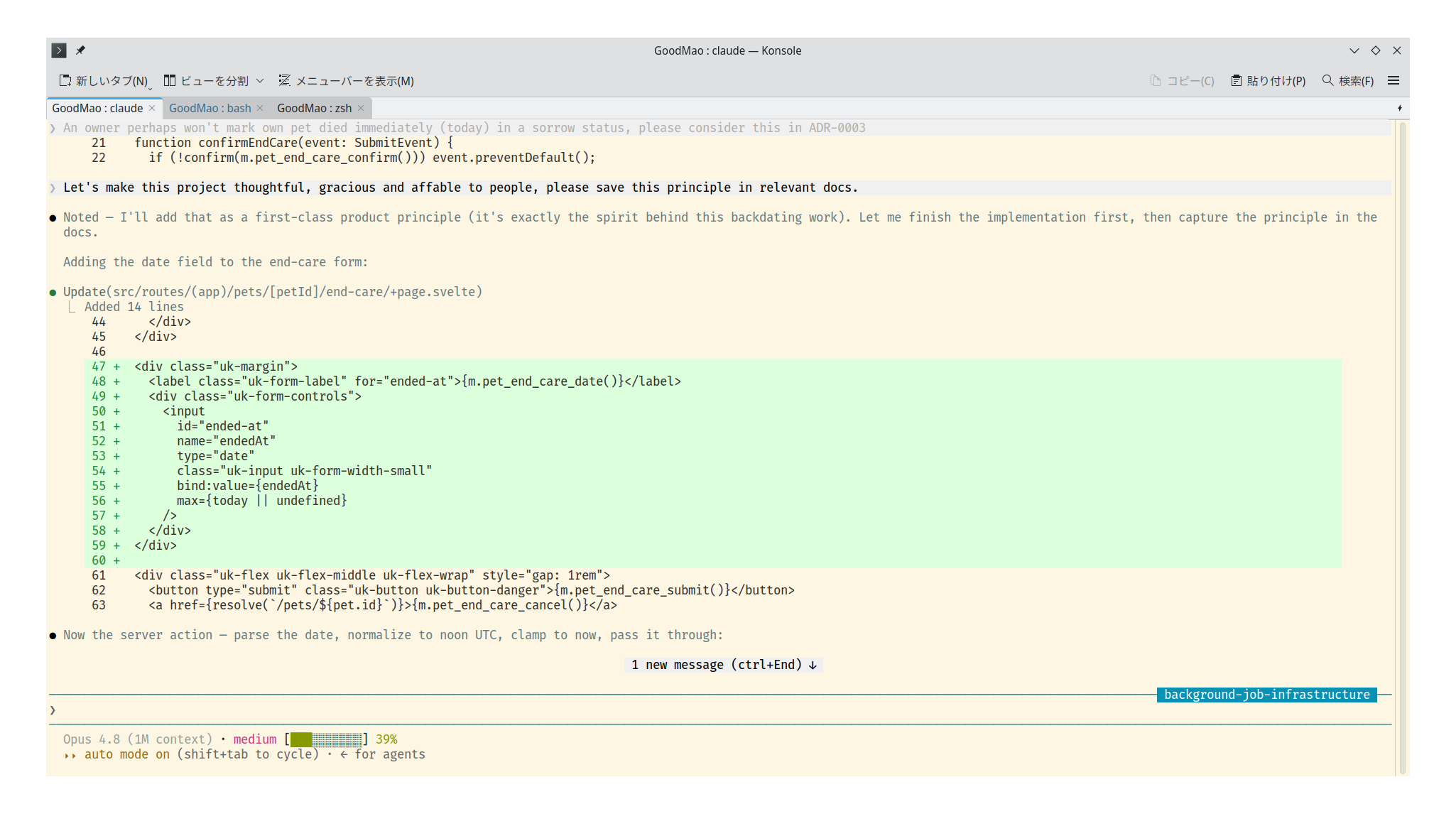Open new tab with 新しいタブ(N) button
This screenshot has height=831, width=1456.
pyautogui.click(x=104, y=81)
